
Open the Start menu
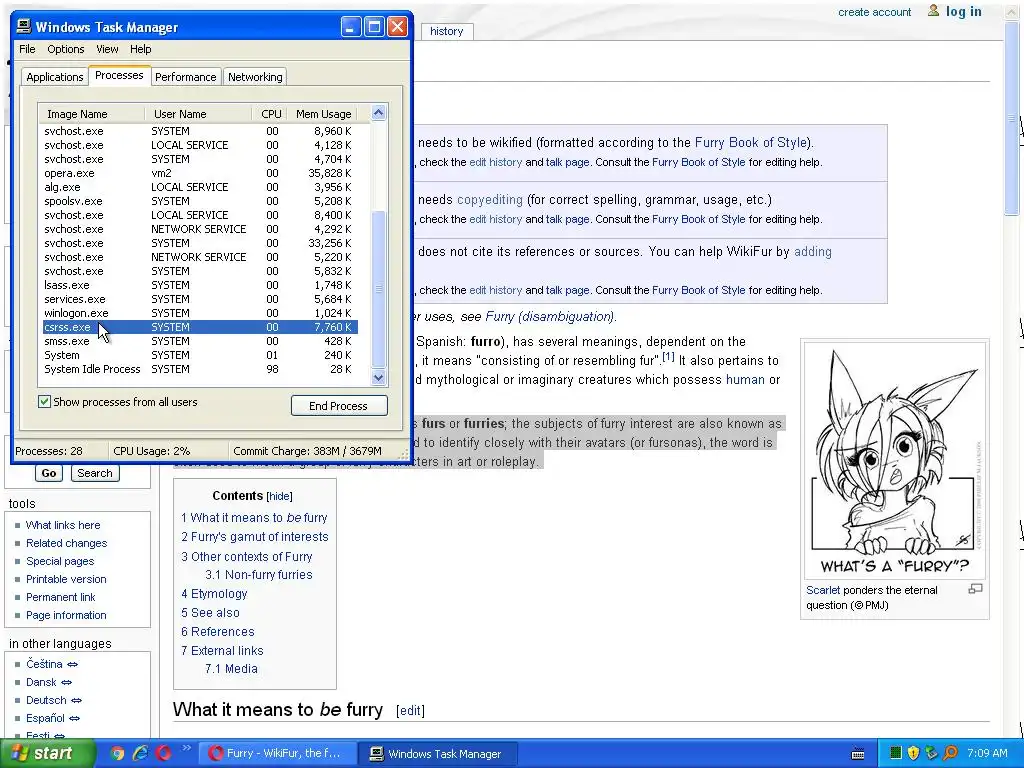[x=48, y=754]
